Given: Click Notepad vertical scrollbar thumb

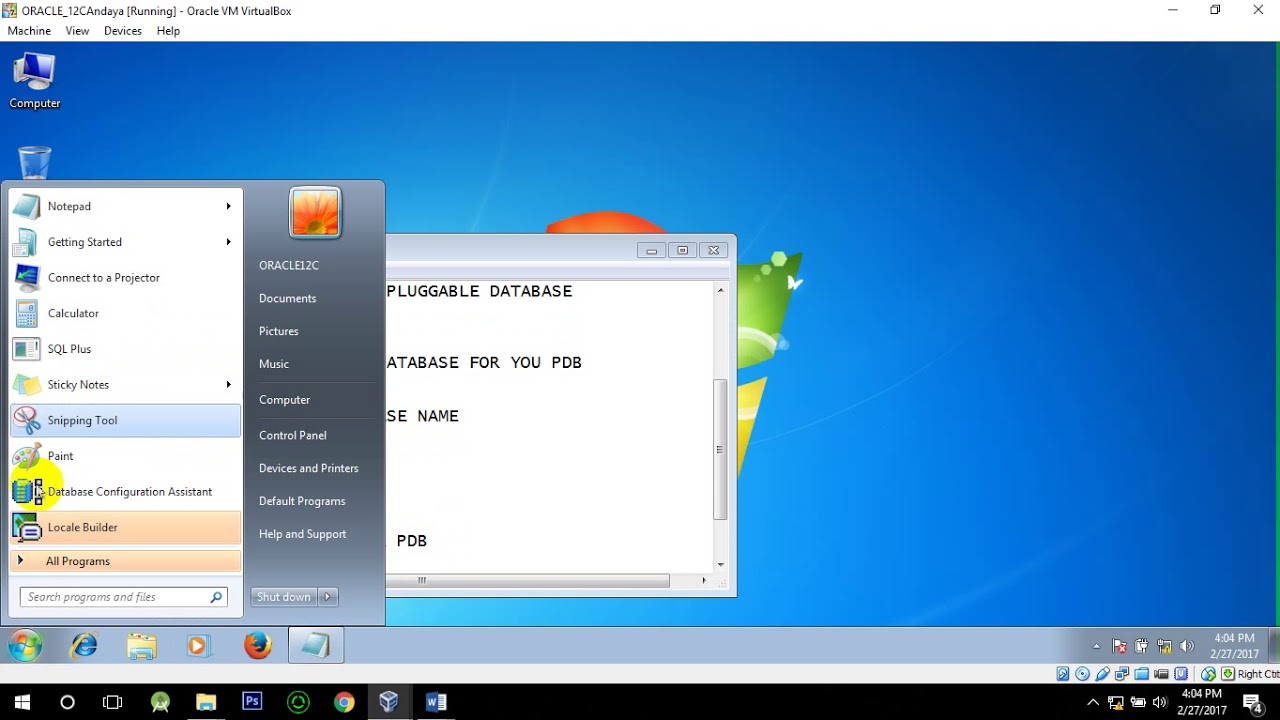Looking at the screenshot, I should (x=720, y=449).
